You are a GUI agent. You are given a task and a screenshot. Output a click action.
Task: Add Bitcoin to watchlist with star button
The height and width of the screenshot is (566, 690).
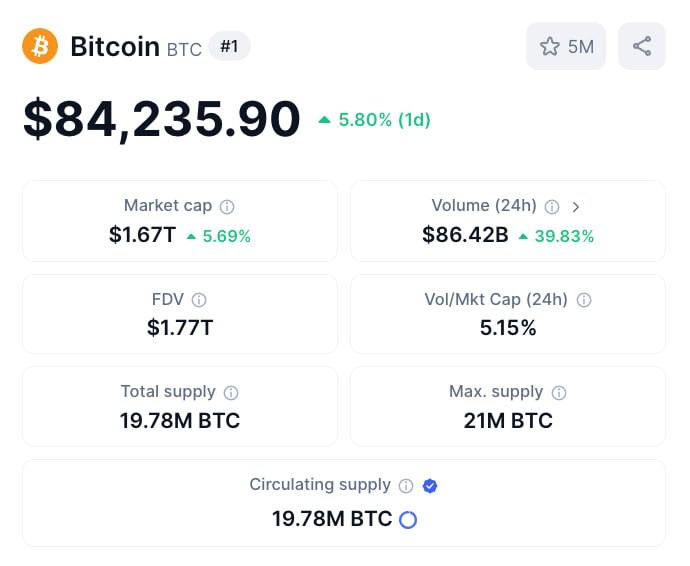pos(566,46)
